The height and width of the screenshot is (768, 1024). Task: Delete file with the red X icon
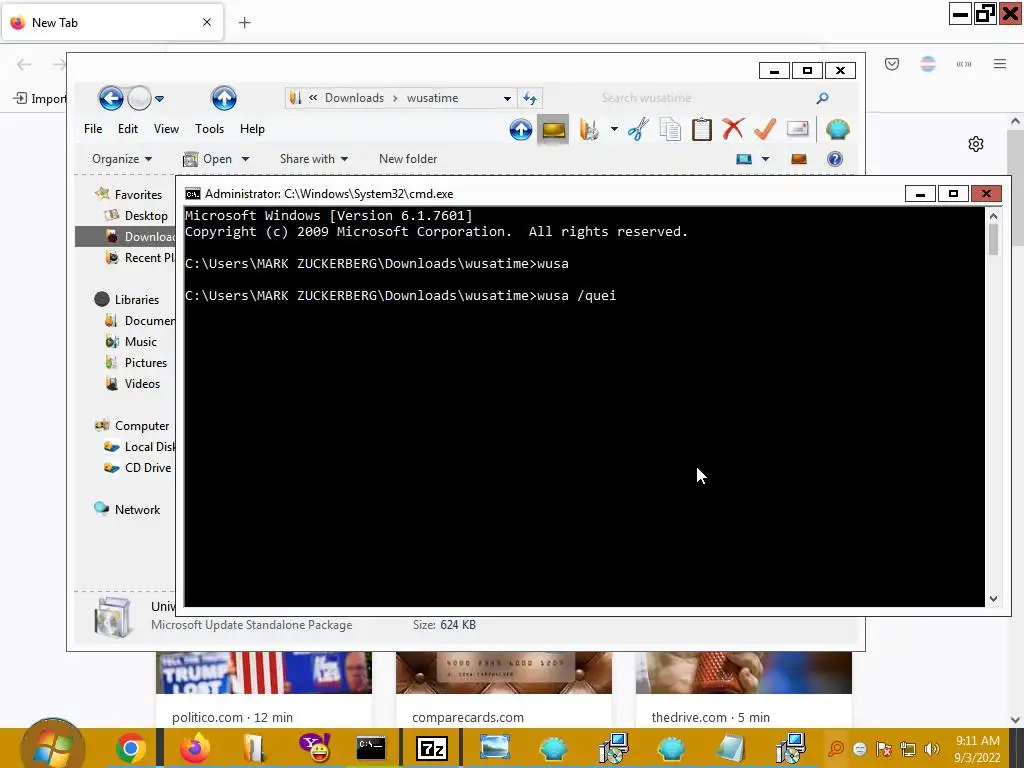(733, 129)
